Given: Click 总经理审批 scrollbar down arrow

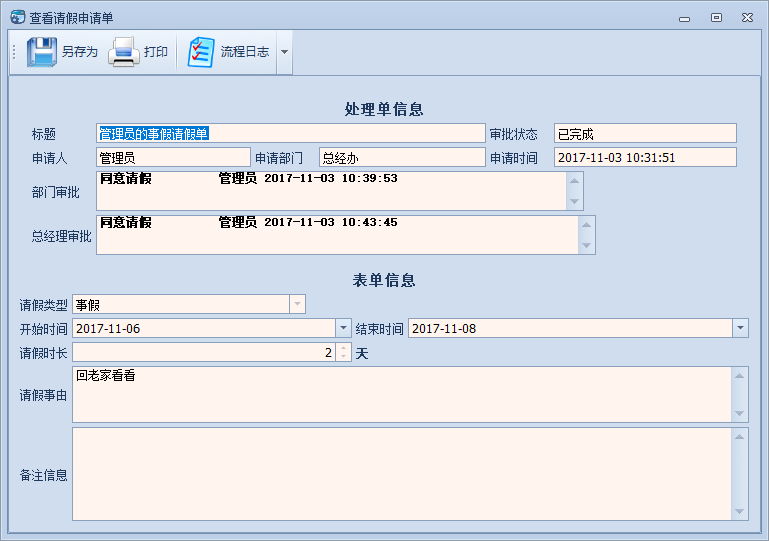Looking at the screenshot, I should point(587,245).
